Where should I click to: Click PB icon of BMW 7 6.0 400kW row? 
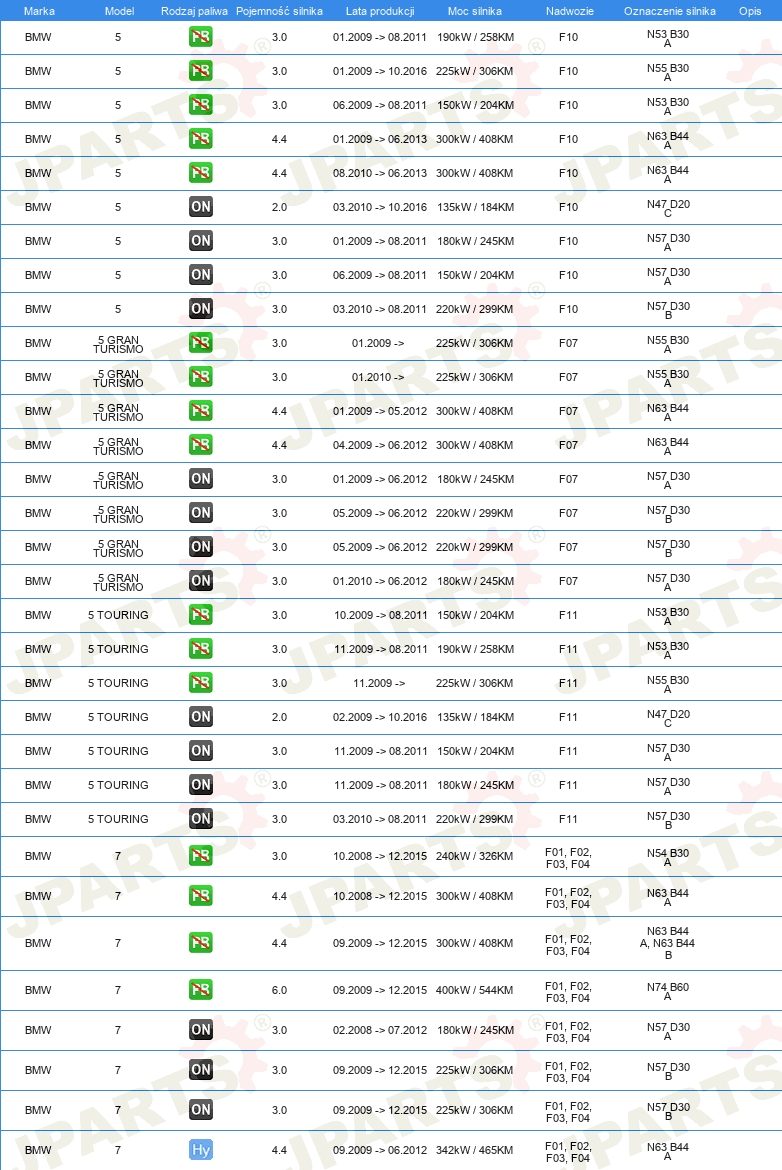coord(201,990)
